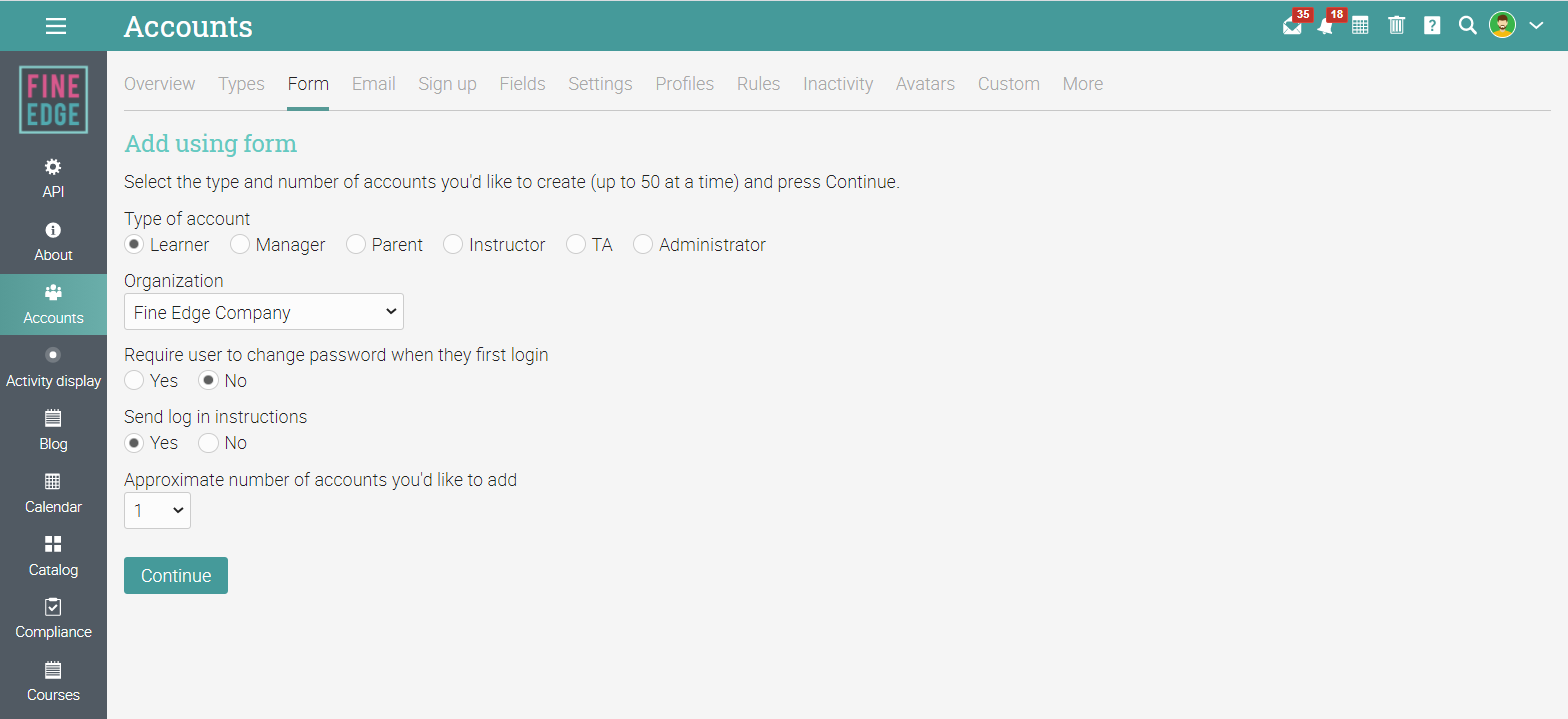This screenshot has height=719, width=1568.
Task: Open API in the sidebar
Action: [53, 180]
